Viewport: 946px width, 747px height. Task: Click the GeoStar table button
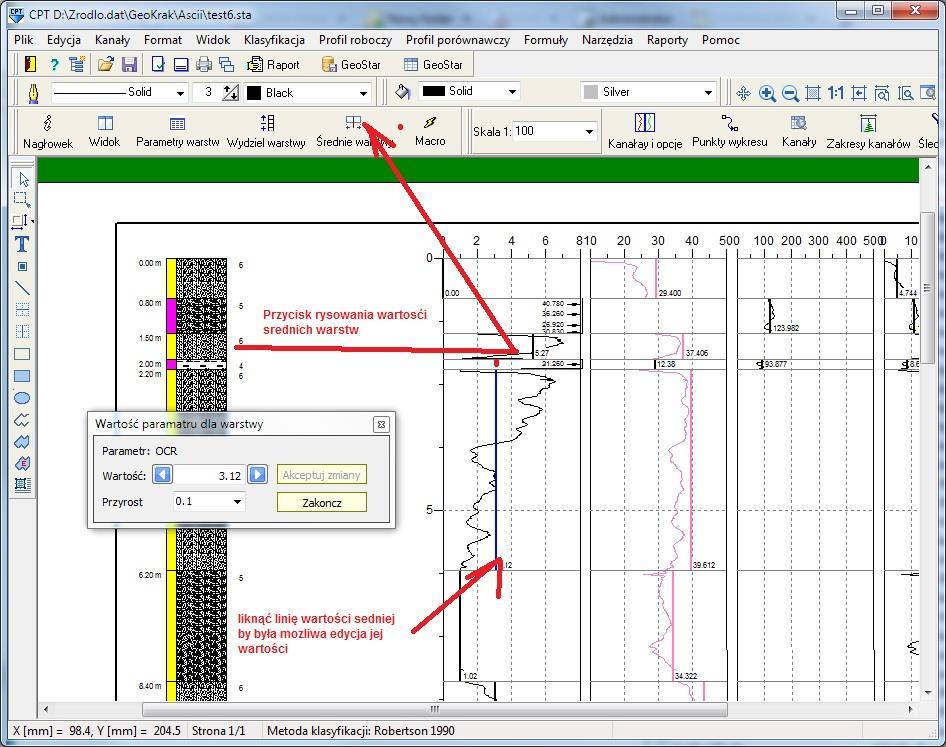[x=433, y=64]
